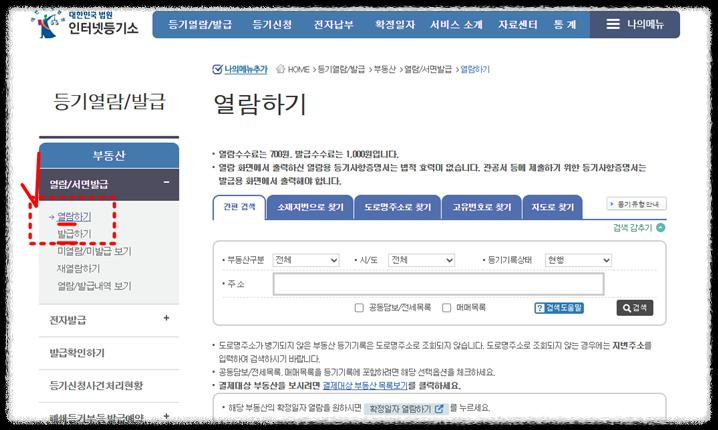
Task: Expand the 전자발급 section
Action: point(166,318)
